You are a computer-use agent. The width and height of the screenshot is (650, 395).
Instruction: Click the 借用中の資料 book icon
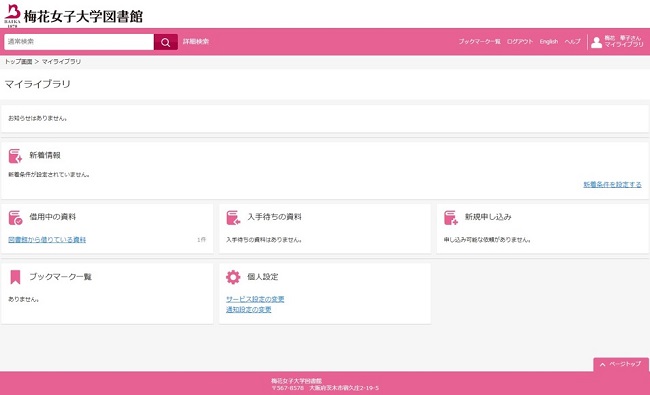pos(15,218)
